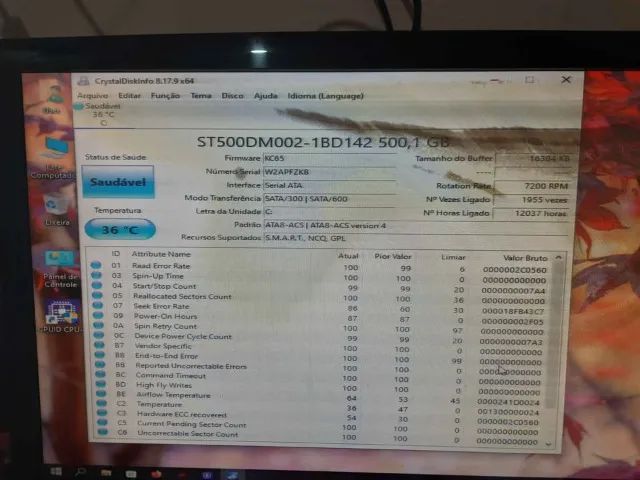Click the status circle of High Fly Writes
Image resolution: width=640 pixels, height=480 pixels.
(101, 384)
